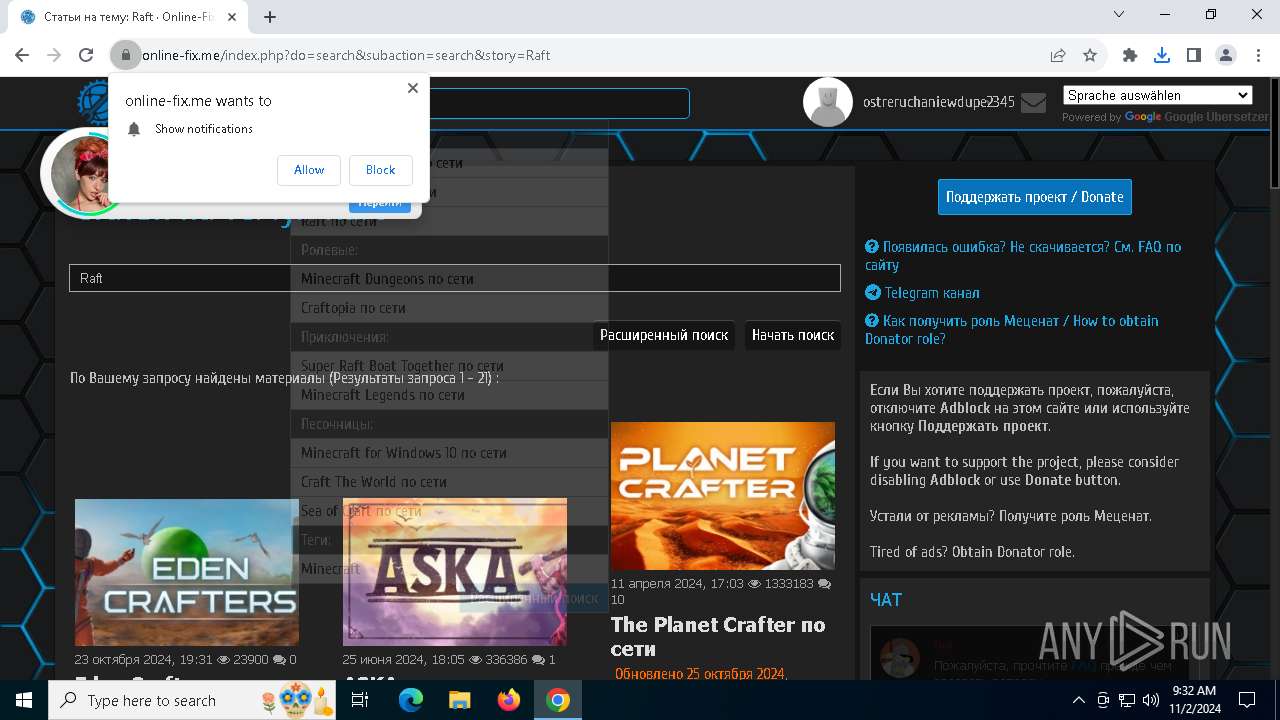Click taskbar Type here to search box
Screen dimensions: 1280x720
coord(193,700)
